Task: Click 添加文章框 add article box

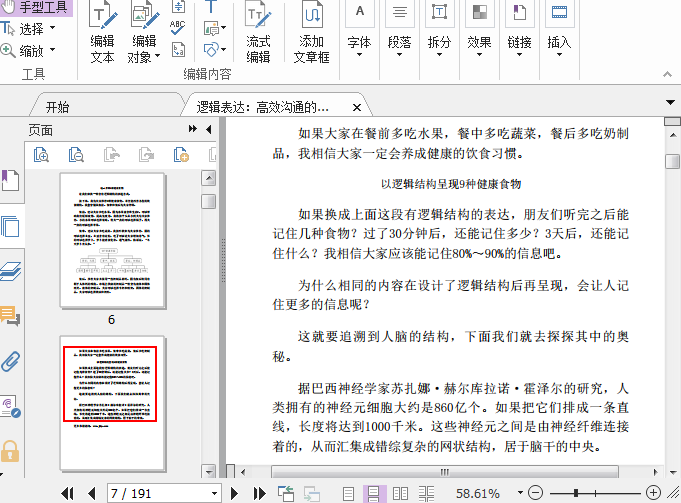Action: [x=311, y=33]
